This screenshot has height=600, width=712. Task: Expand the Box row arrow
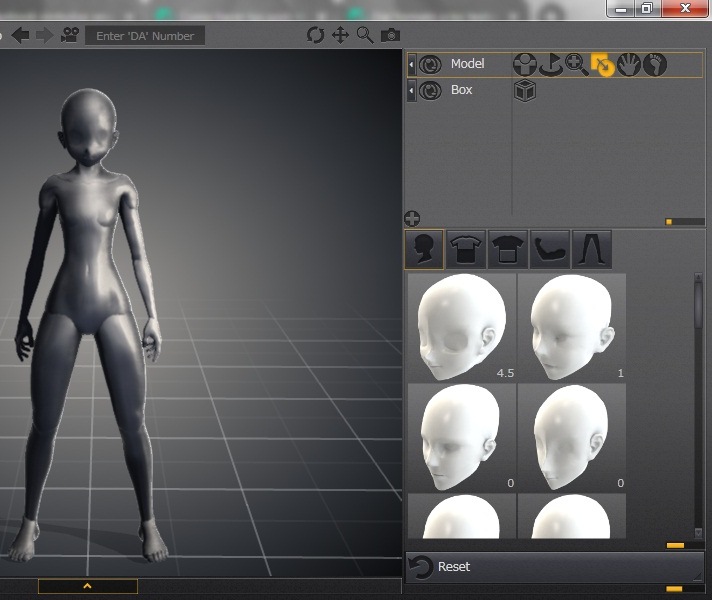(x=411, y=91)
